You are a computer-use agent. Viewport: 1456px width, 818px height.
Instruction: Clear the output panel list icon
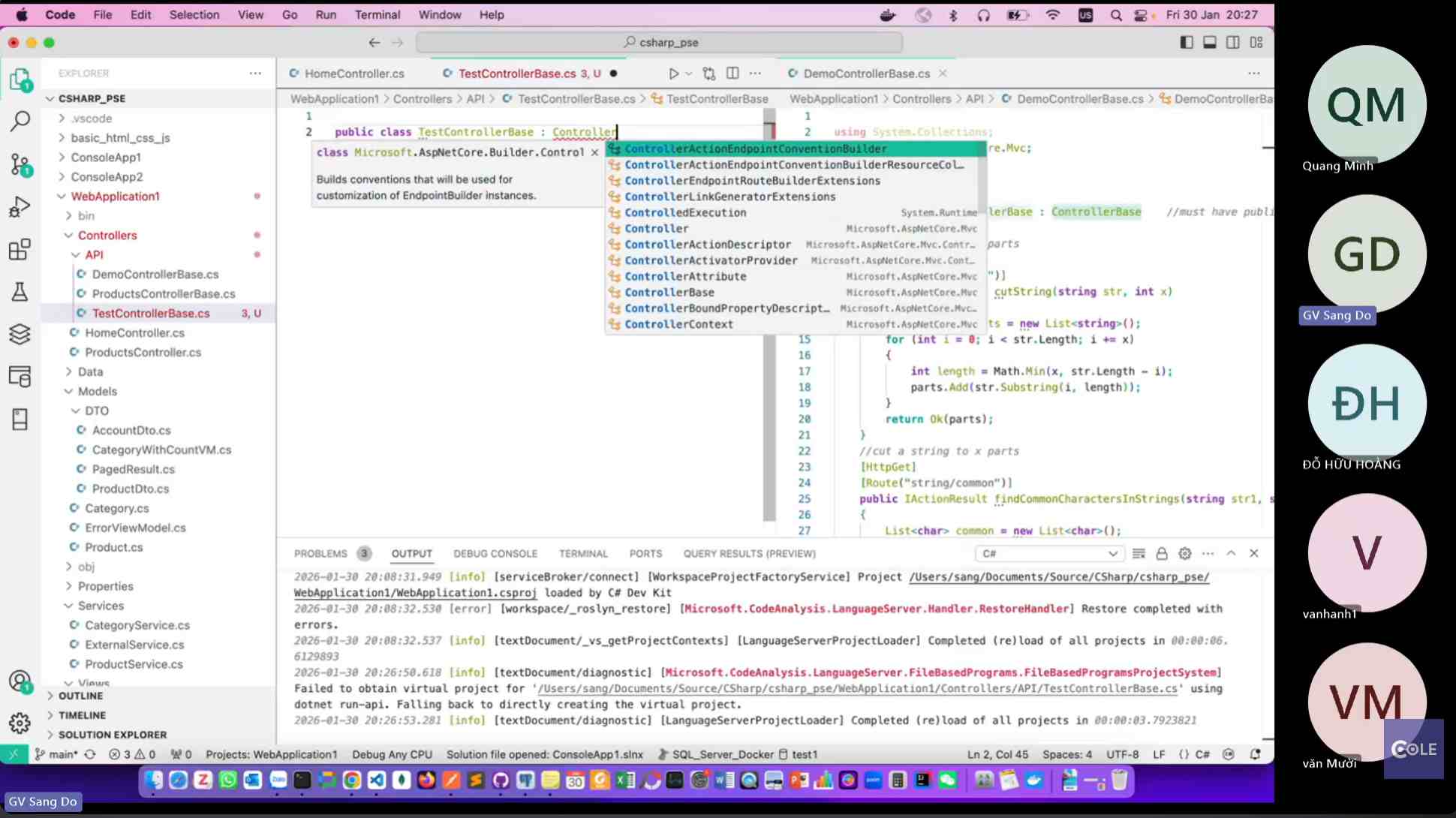(1139, 554)
